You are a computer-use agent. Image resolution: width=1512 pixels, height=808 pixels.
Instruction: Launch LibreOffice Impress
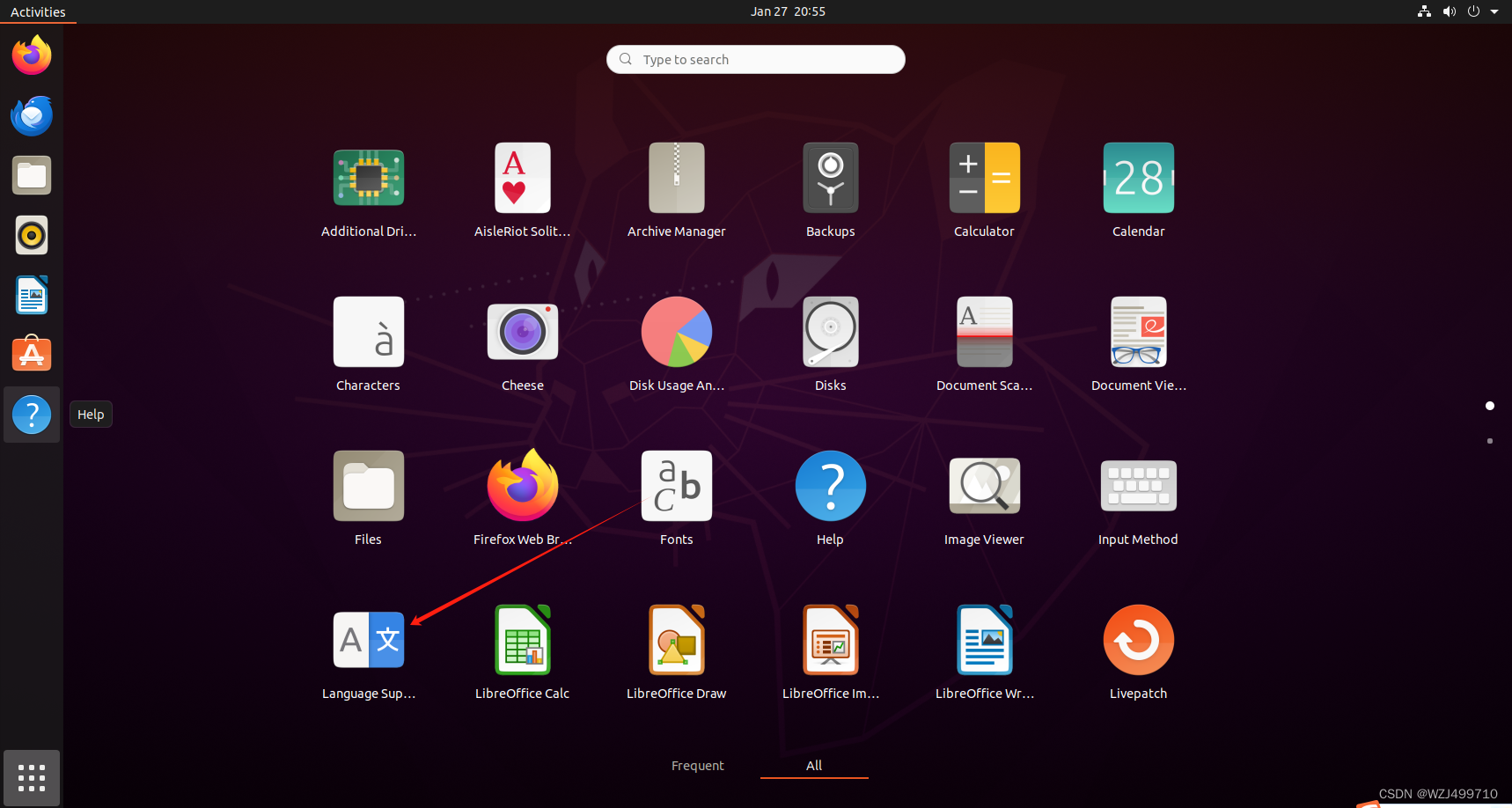(x=831, y=641)
